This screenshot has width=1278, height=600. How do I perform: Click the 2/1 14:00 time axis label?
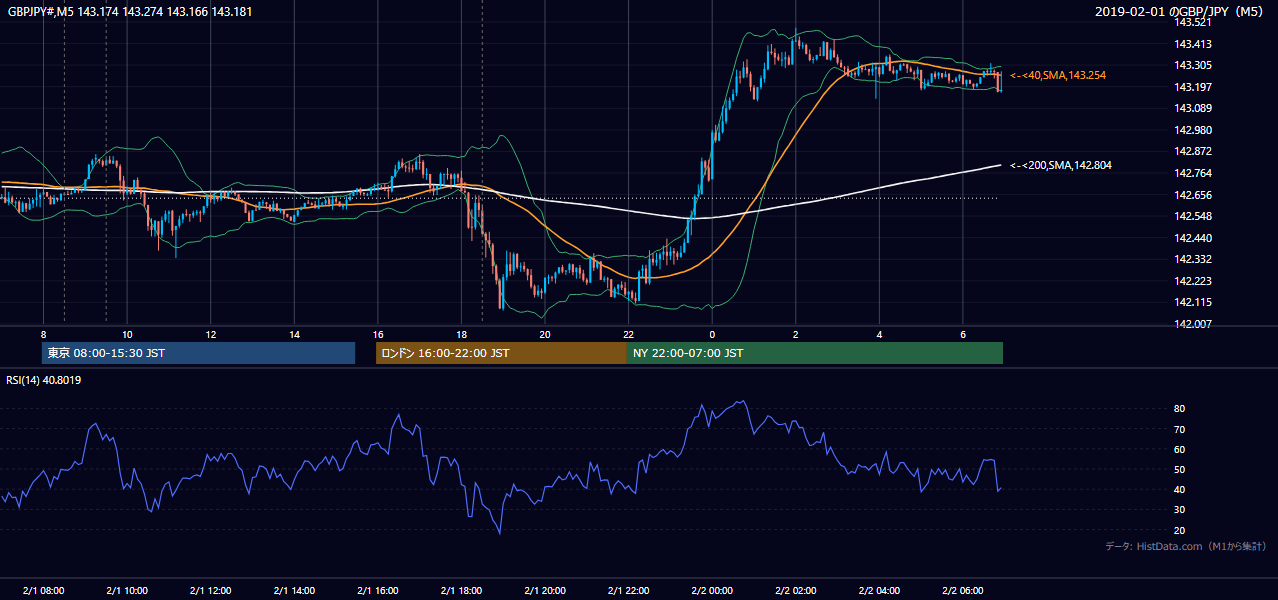point(294,591)
